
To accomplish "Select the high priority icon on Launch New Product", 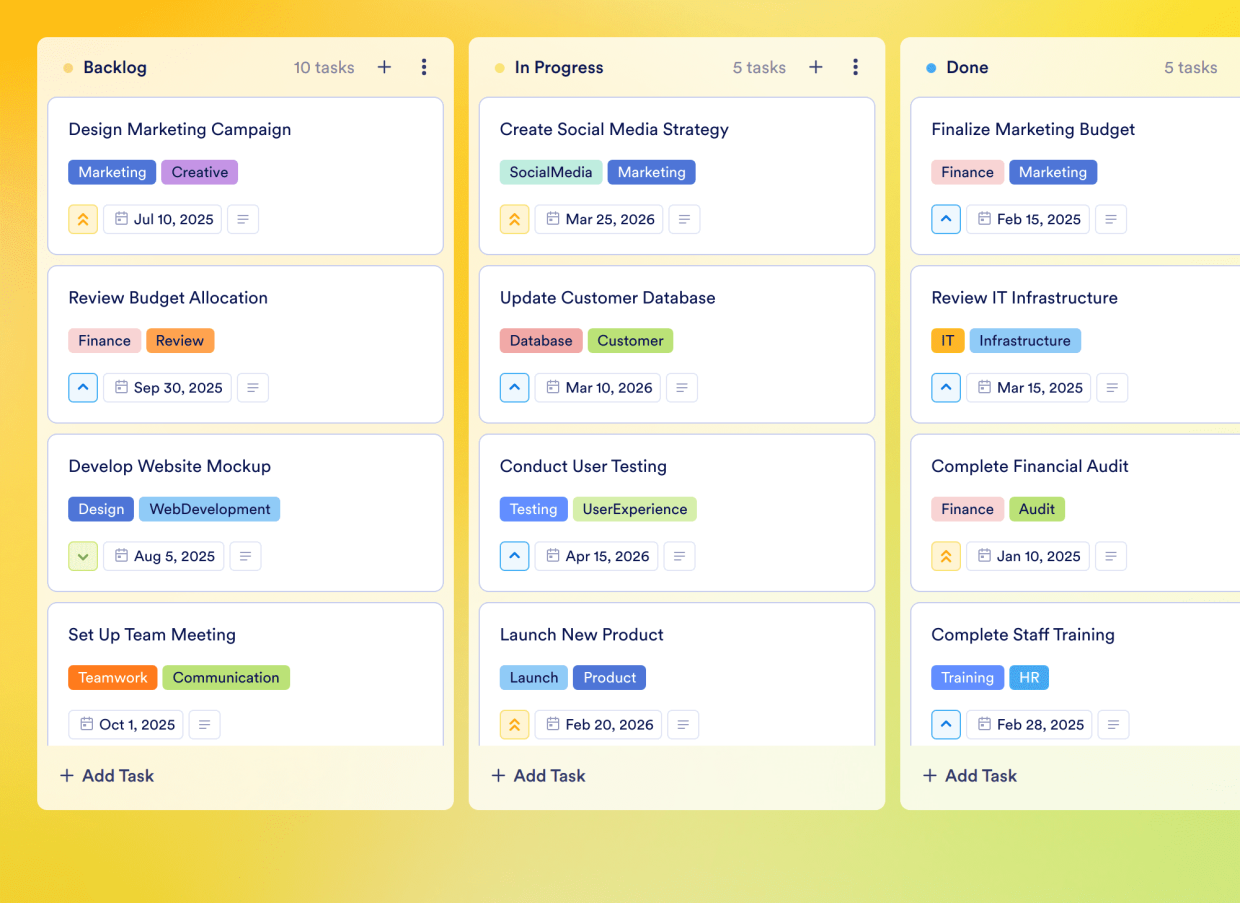I will click(x=514, y=724).
